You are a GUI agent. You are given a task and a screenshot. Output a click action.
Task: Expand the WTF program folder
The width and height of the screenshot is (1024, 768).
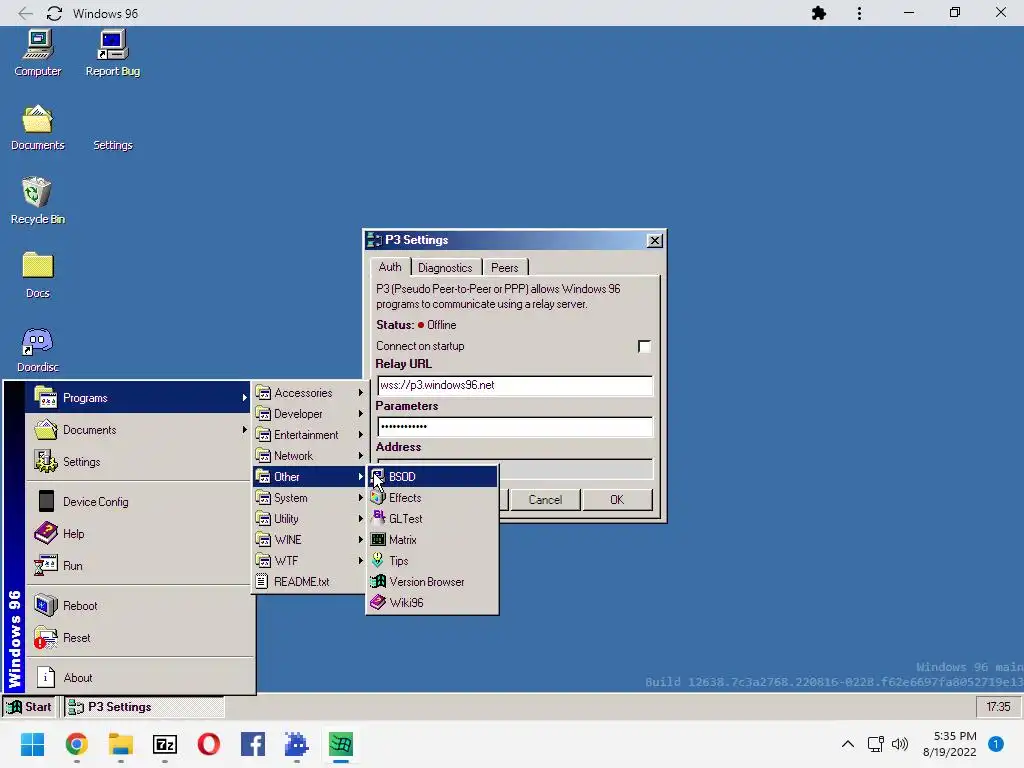(309, 560)
